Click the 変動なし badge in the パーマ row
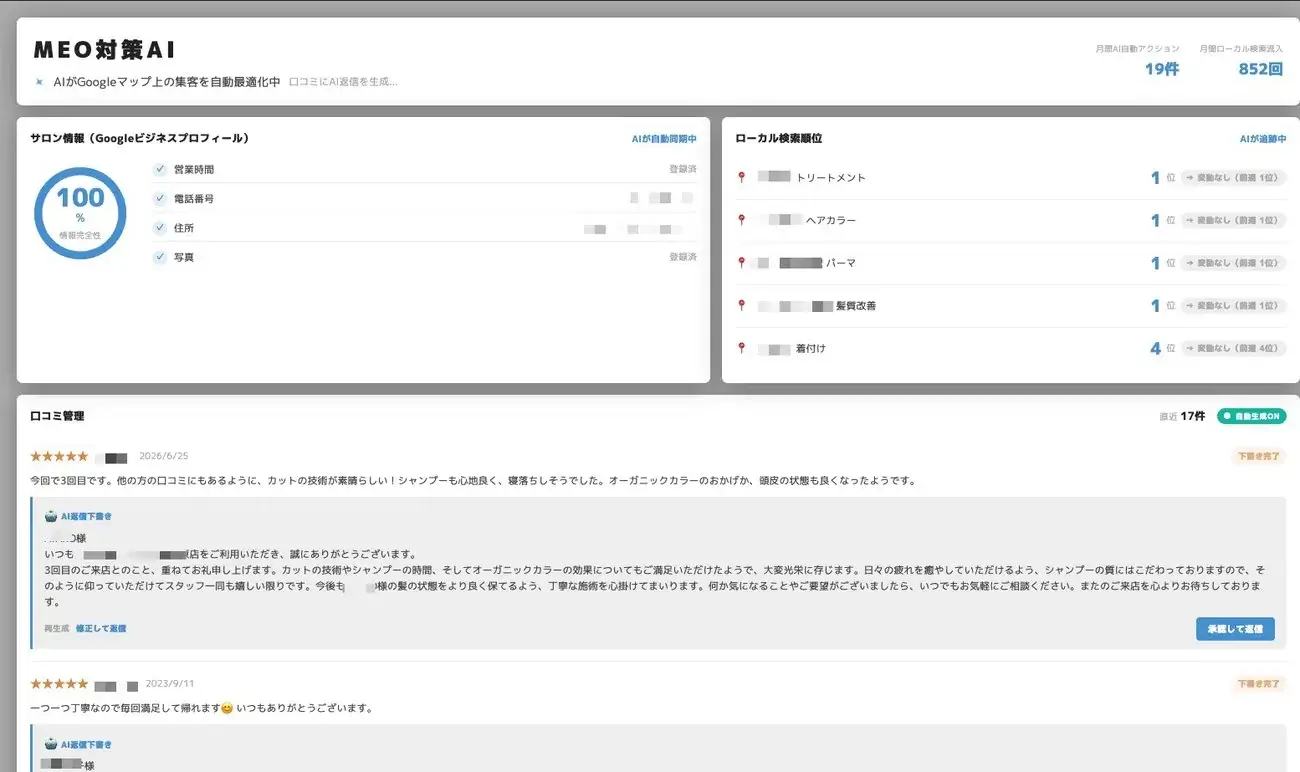Screen dimensions: 1300x772 1233,263
